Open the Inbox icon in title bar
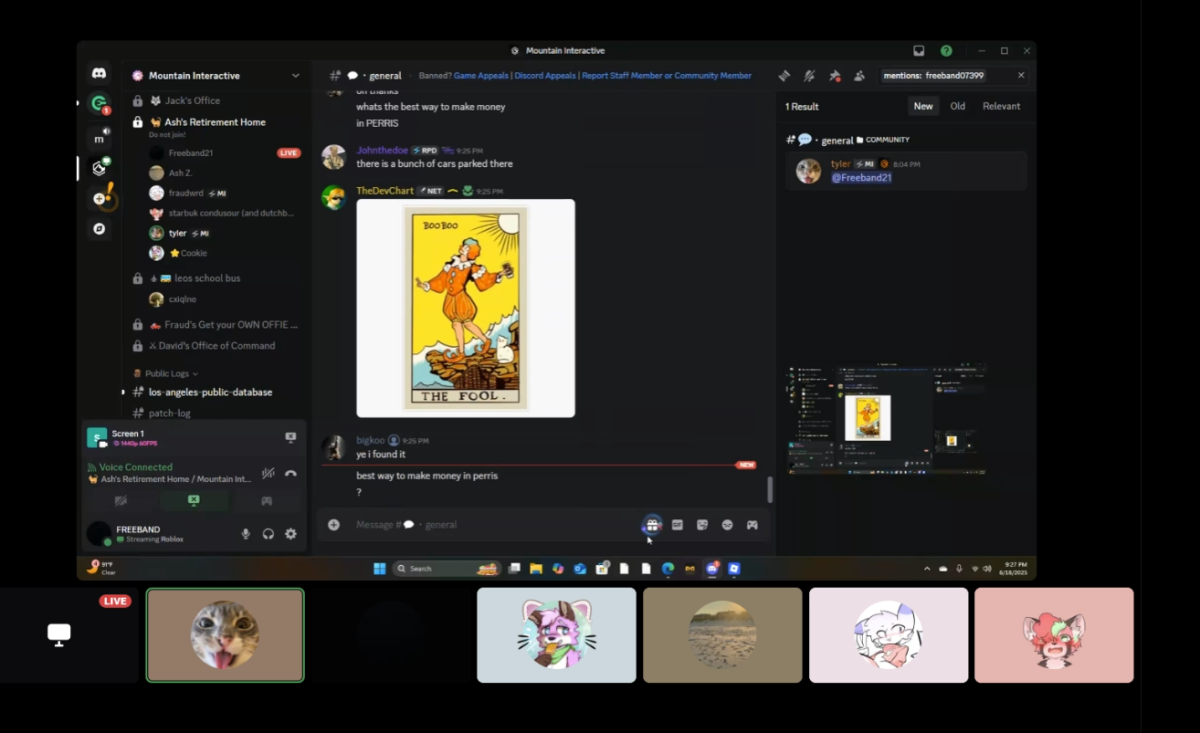The height and width of the screenshot is (733, 1200). 918,51
